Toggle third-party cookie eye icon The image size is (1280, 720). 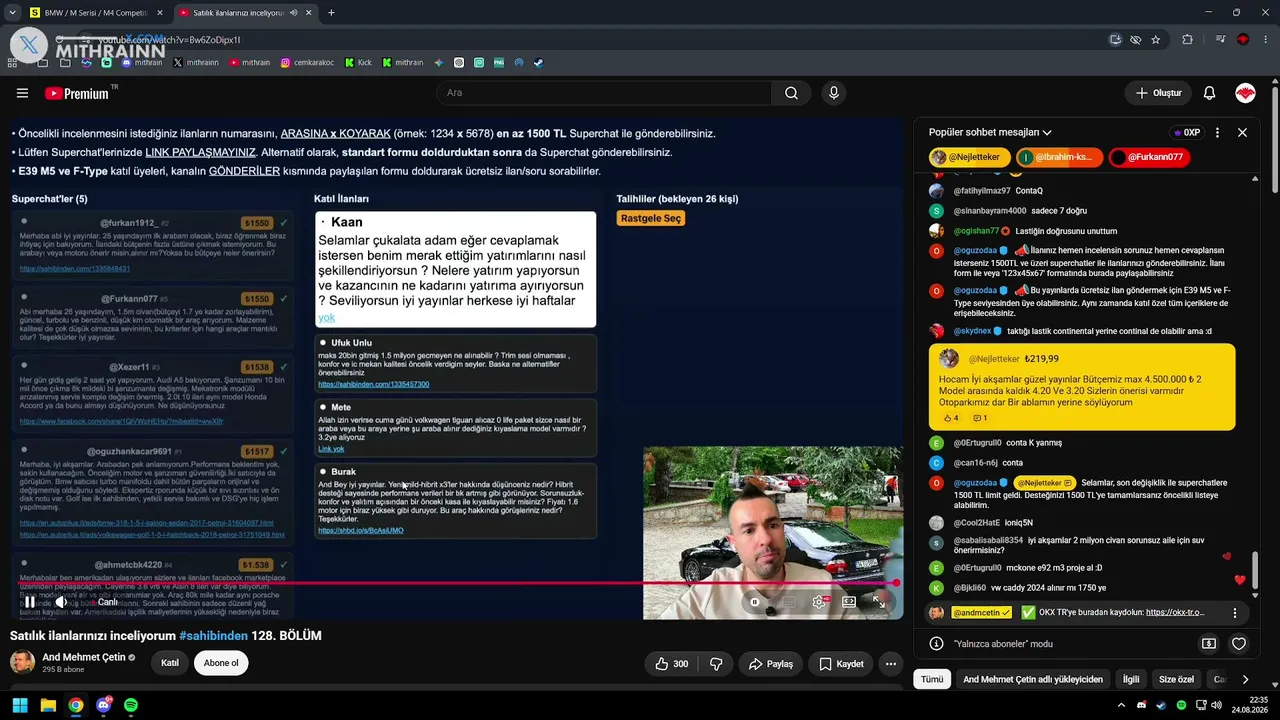(1136, 40)
